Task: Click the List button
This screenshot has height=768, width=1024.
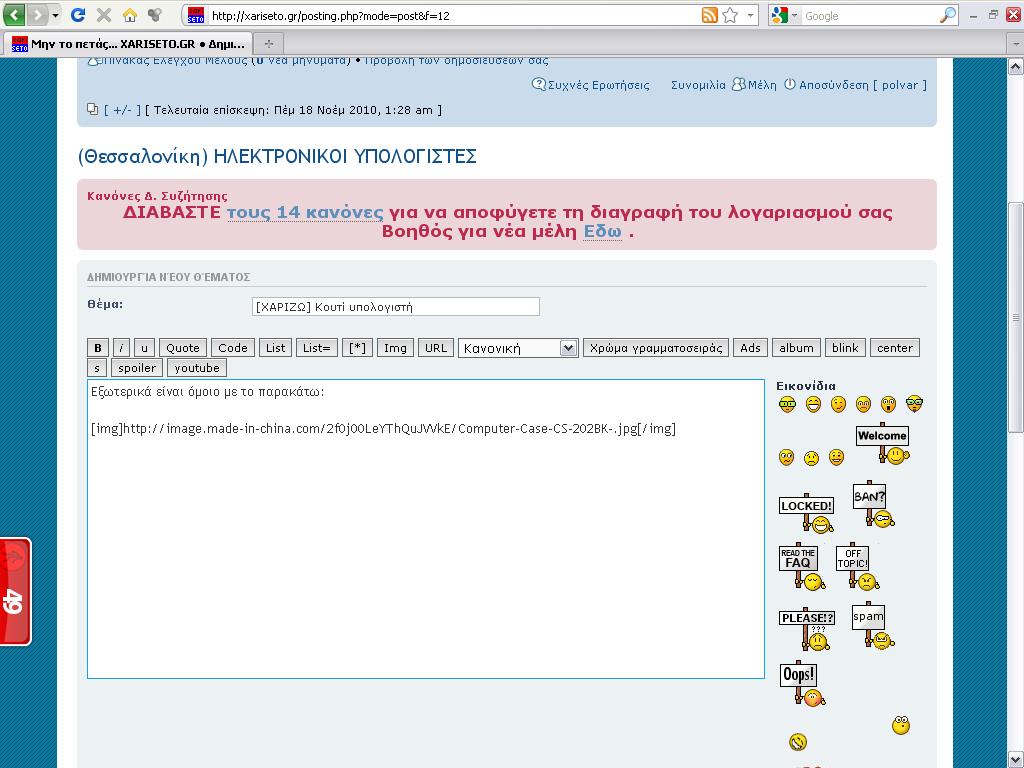Action: tap(276, 348)
